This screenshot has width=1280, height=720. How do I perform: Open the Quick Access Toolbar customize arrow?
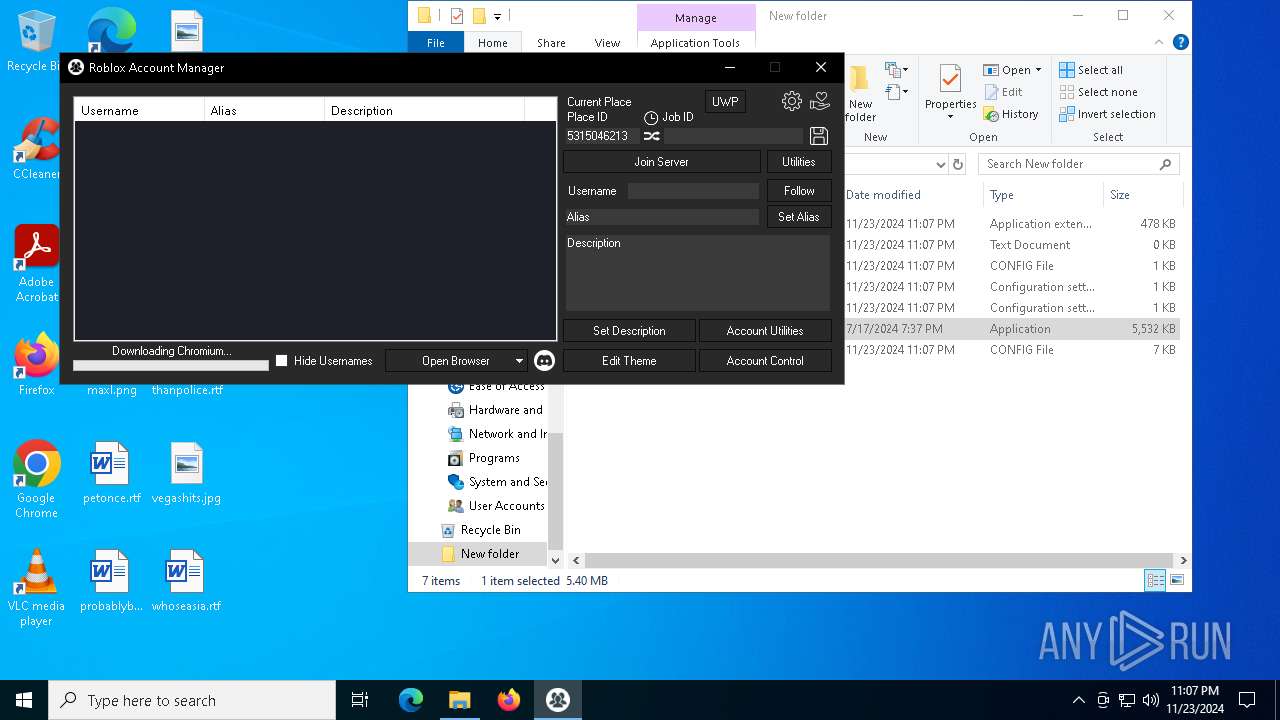point(497,16)
